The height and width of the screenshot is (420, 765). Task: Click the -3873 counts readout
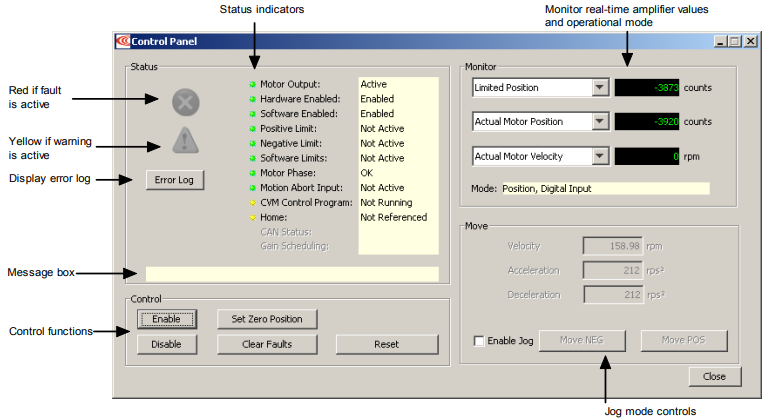[647, 88]
